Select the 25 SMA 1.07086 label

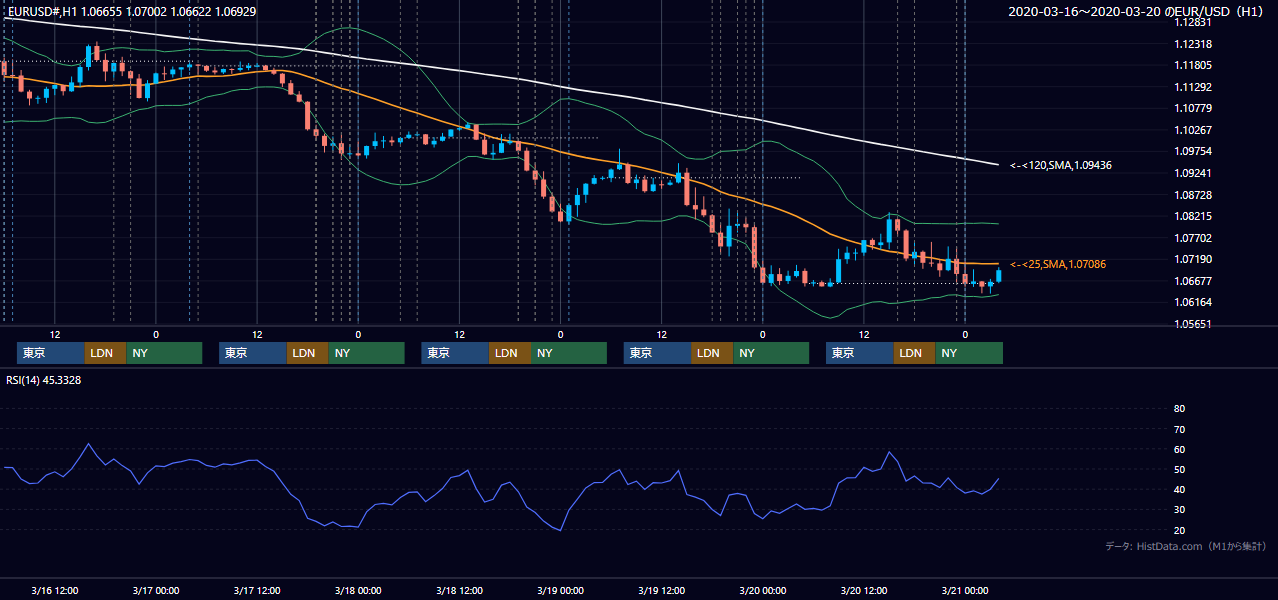coord(1060,264)
